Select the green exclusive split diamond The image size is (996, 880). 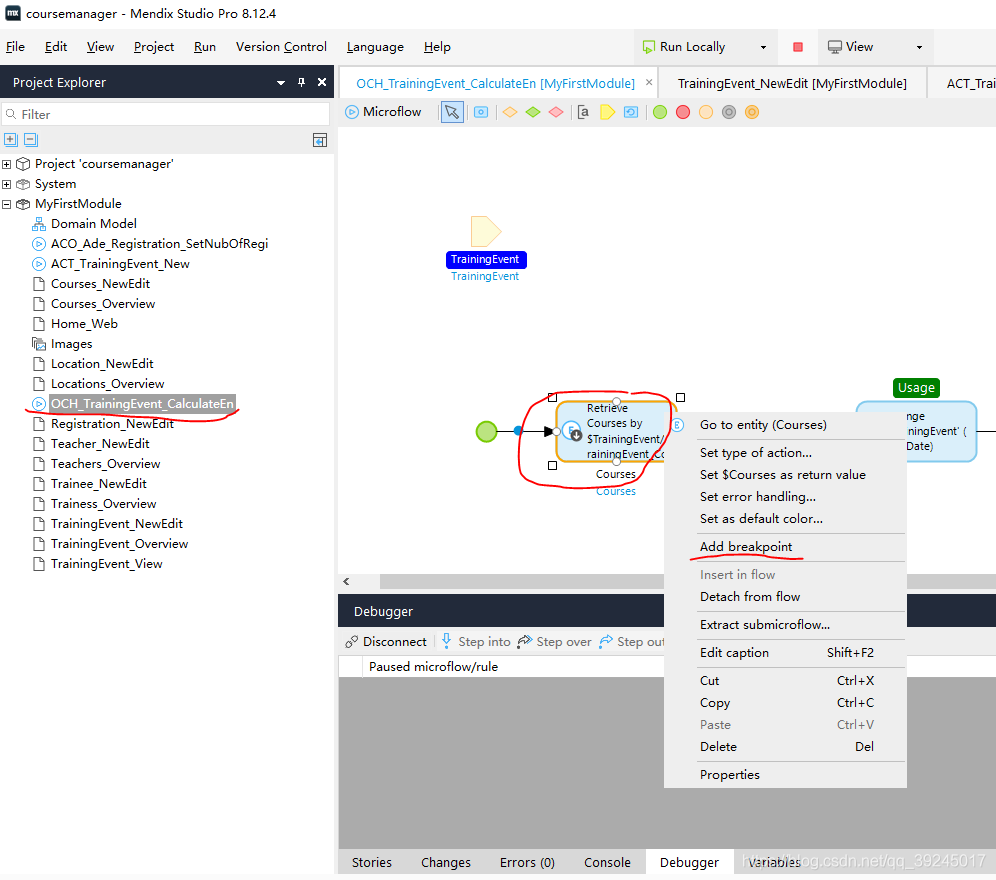(x=533, y=112)
